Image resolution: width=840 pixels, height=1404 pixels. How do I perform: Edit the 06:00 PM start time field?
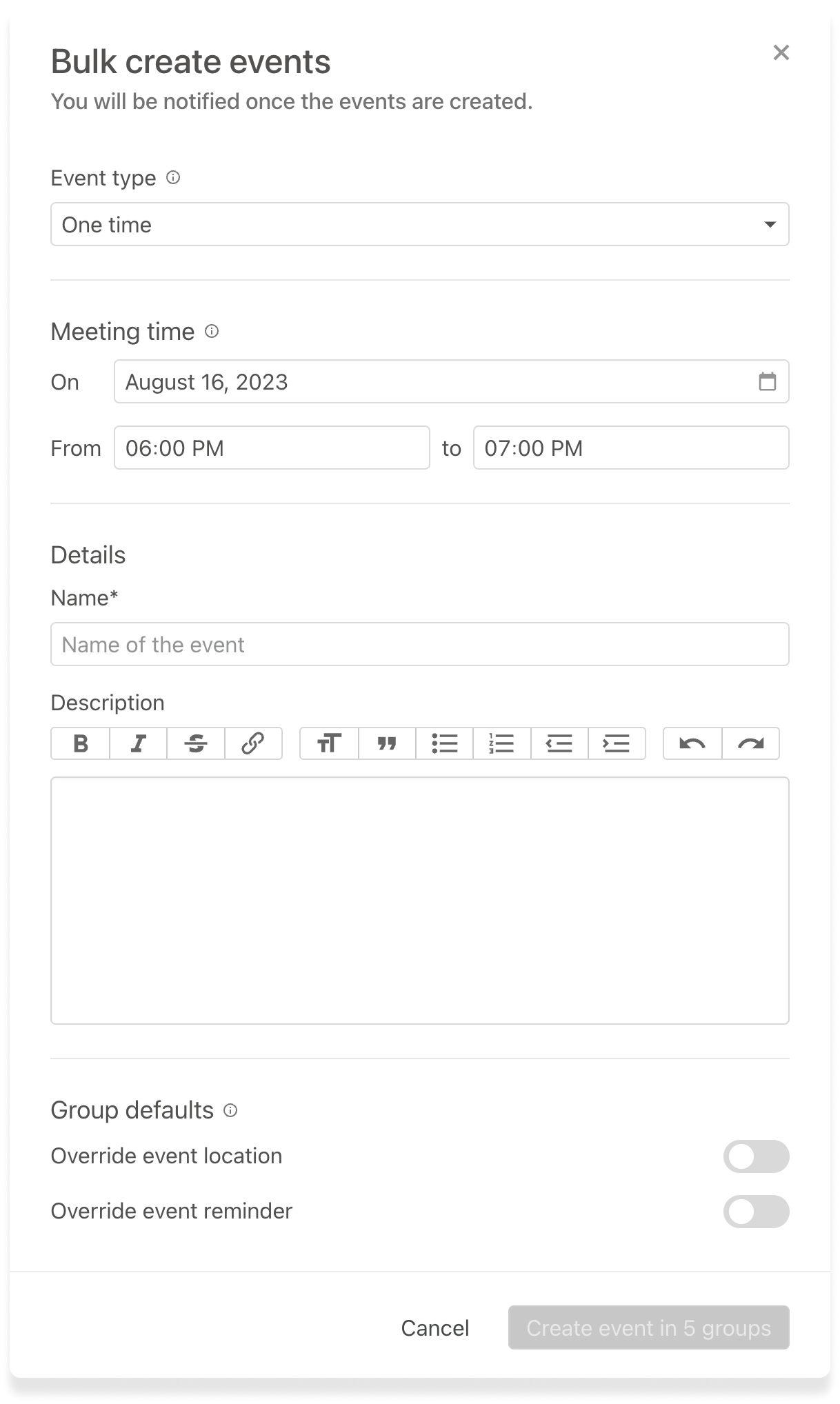[x=272, y=448]
